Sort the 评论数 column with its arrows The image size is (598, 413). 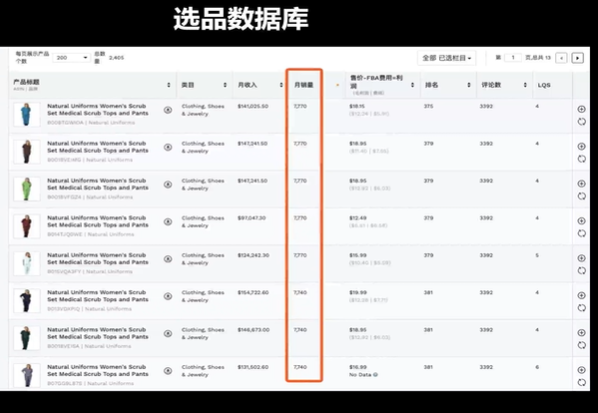(x=525, y=85)
